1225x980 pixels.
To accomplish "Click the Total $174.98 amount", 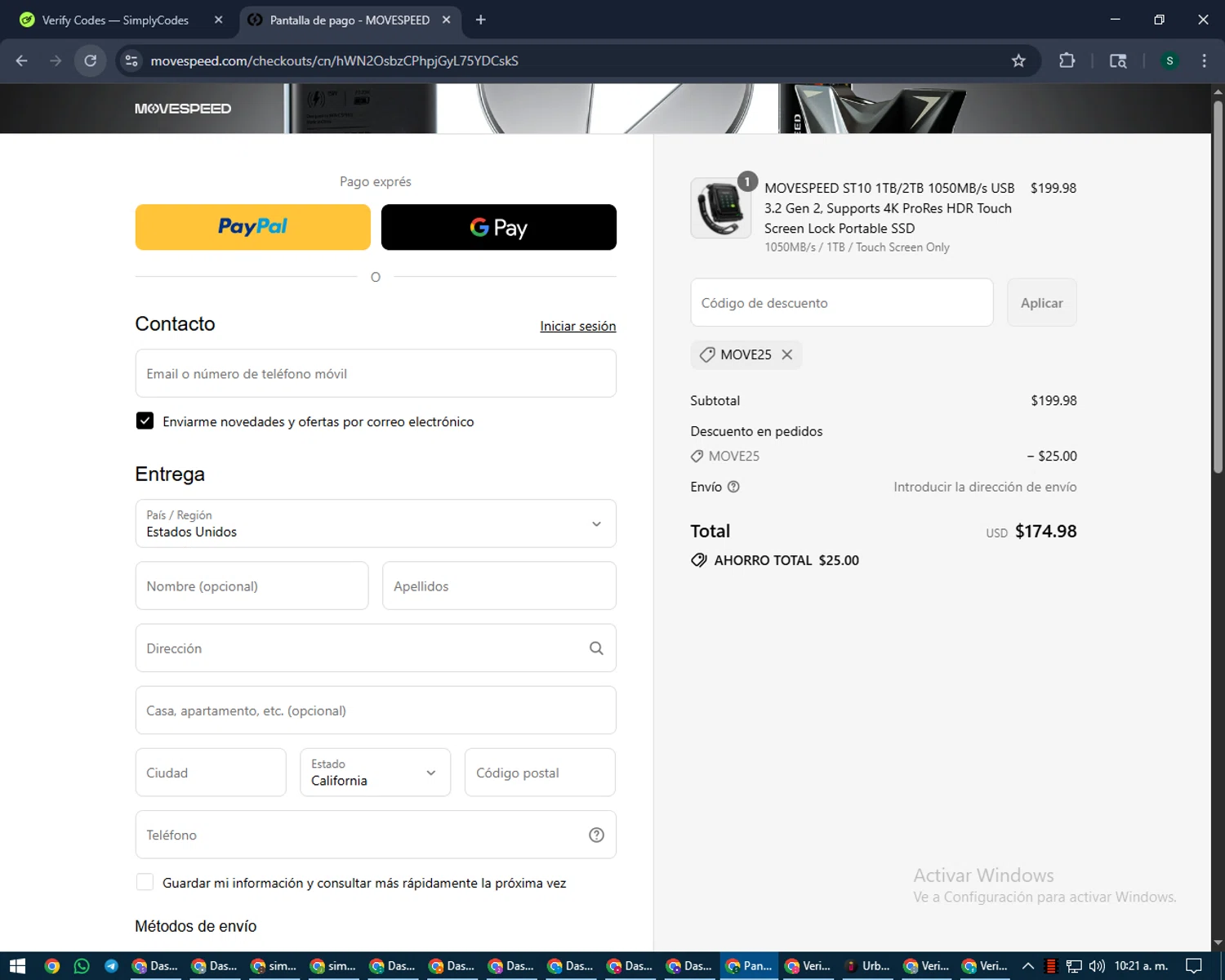I will click(1045, 532).
